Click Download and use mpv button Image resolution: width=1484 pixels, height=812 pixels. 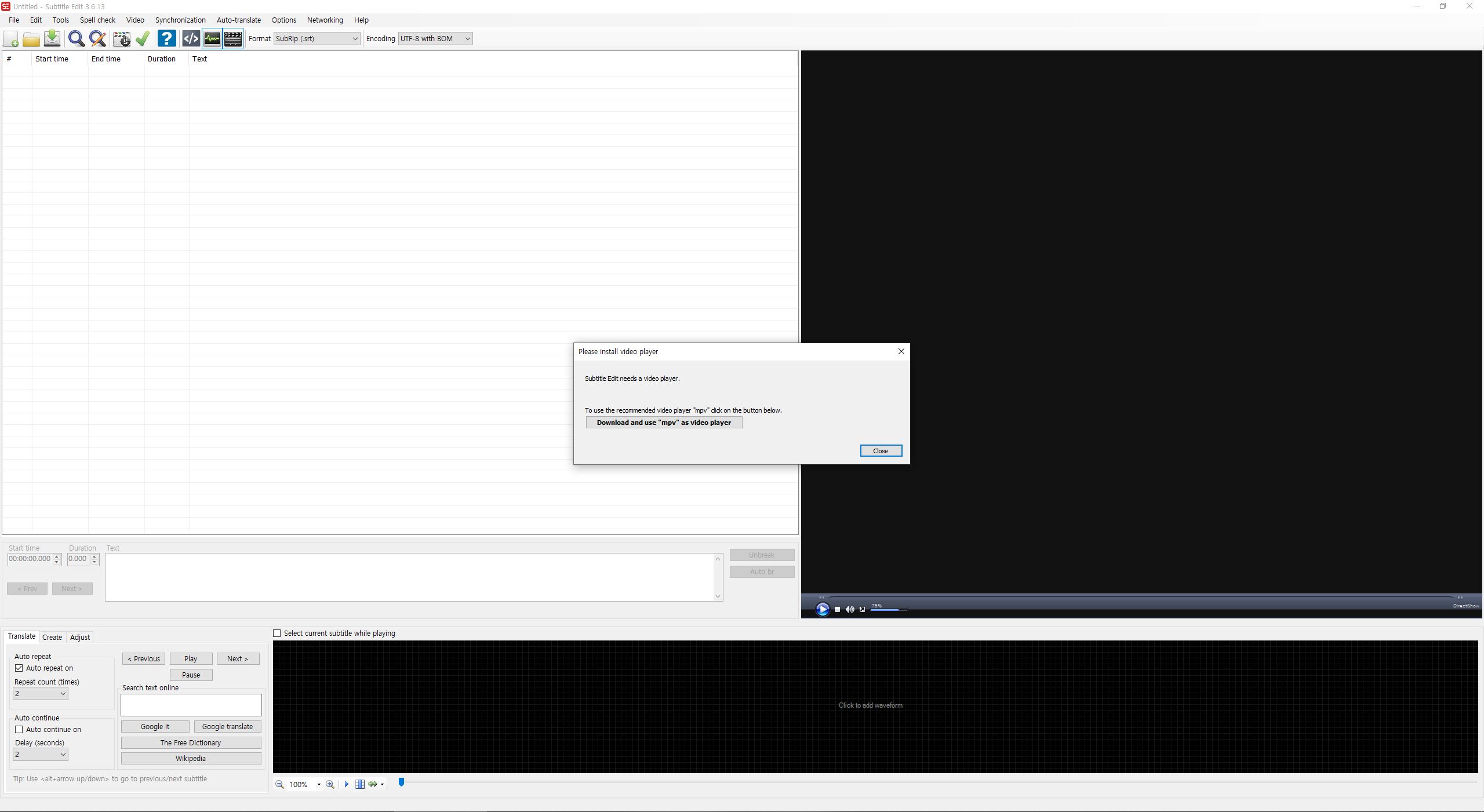664,423
